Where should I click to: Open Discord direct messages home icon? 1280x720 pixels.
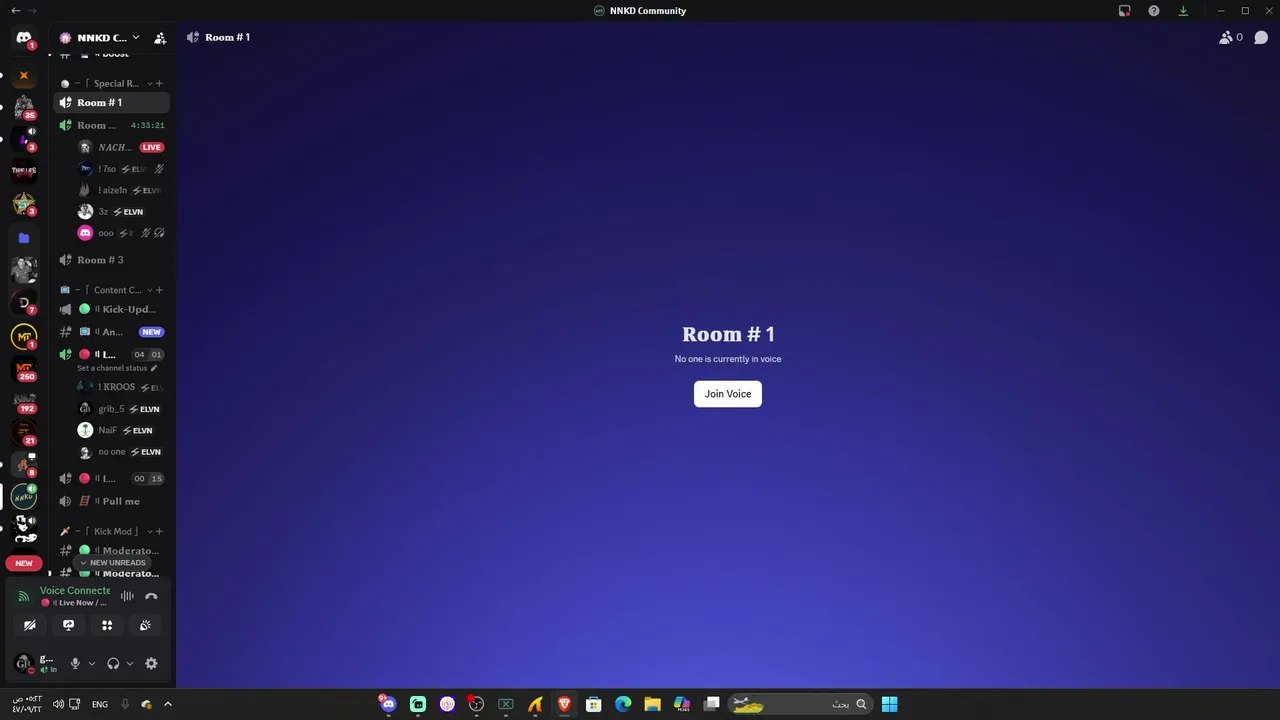pos(24,38)
